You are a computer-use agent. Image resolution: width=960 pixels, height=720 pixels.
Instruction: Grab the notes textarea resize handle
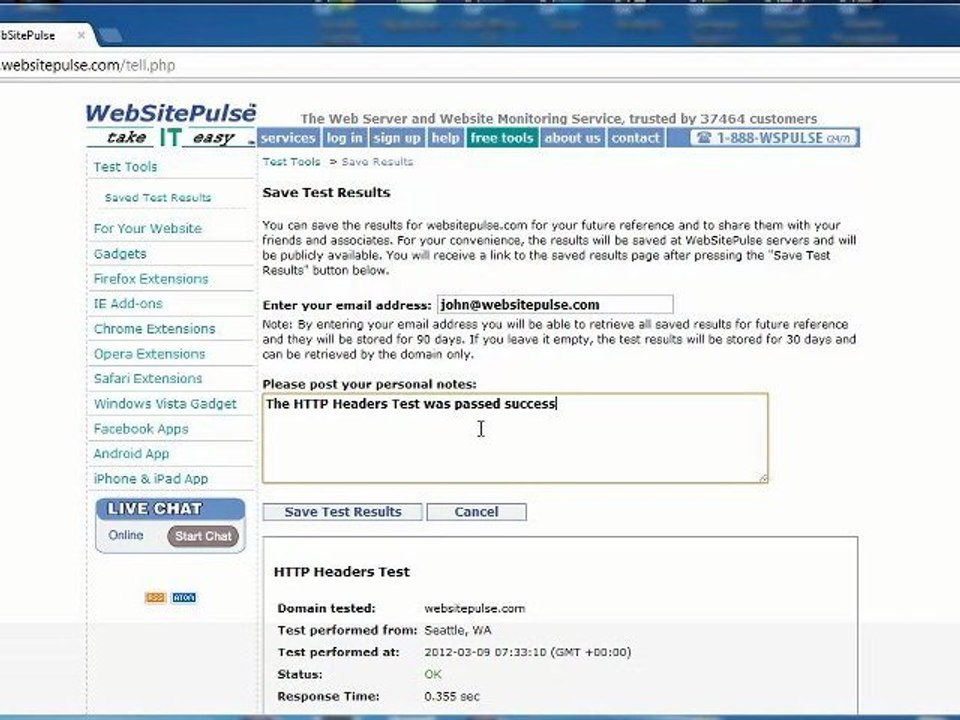763,478
